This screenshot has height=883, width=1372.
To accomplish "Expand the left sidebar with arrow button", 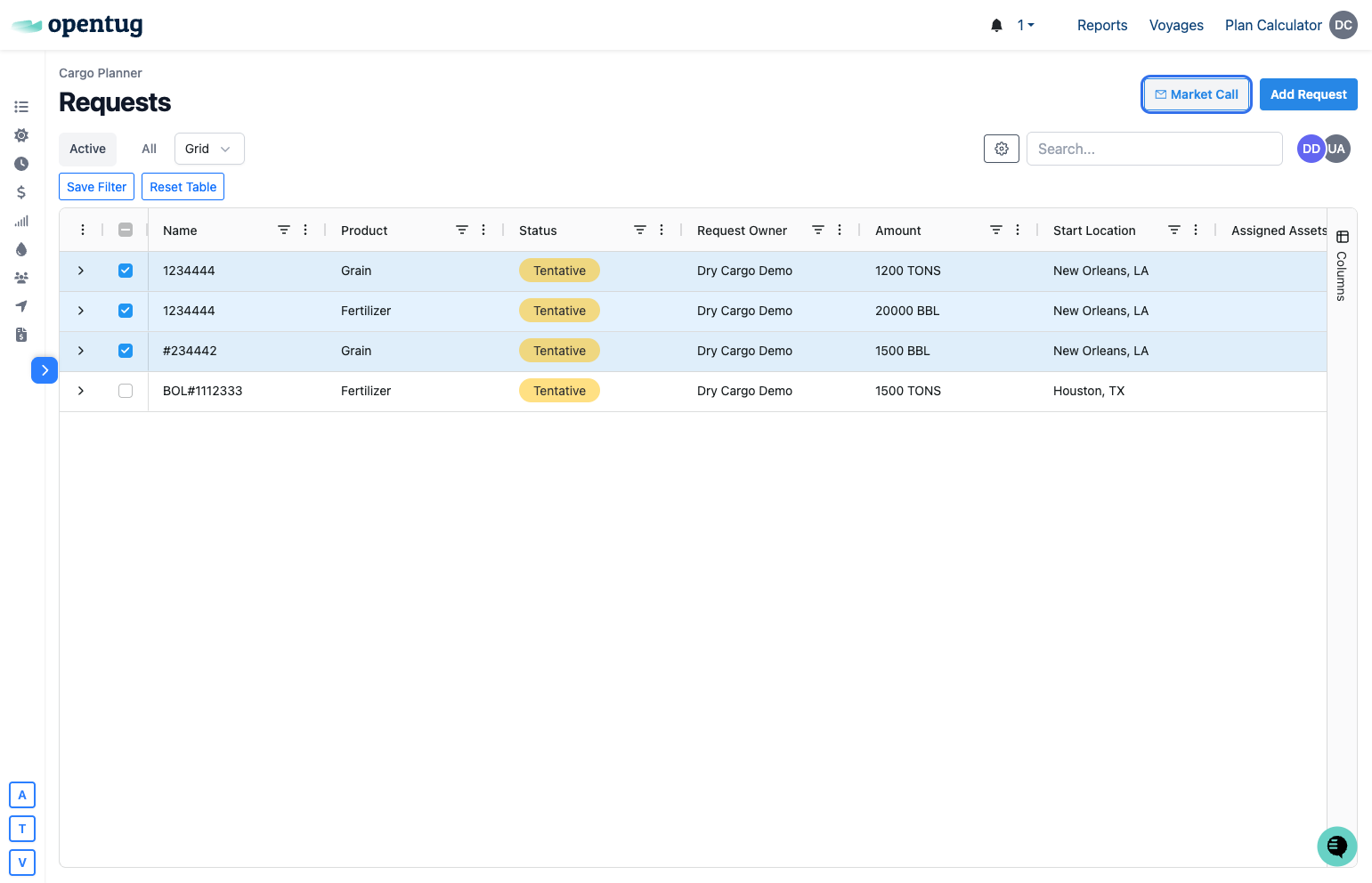I will pos(45,370).
